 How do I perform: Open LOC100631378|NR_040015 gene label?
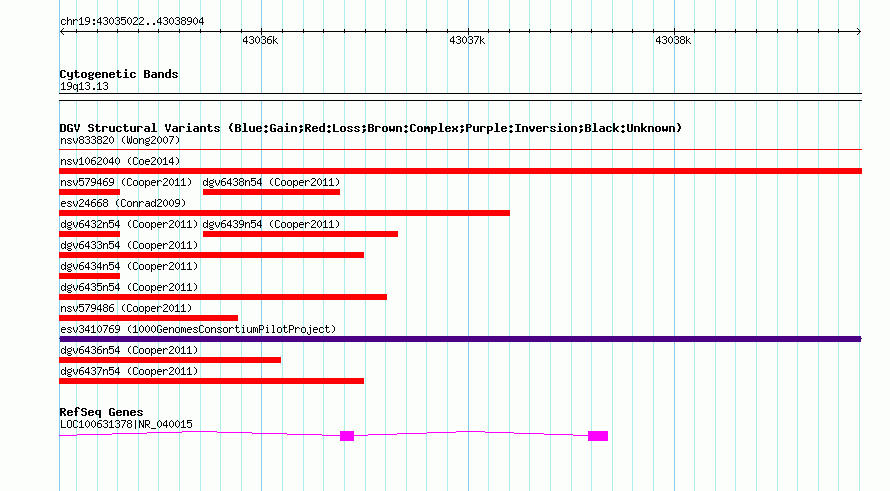click(126, 425)
